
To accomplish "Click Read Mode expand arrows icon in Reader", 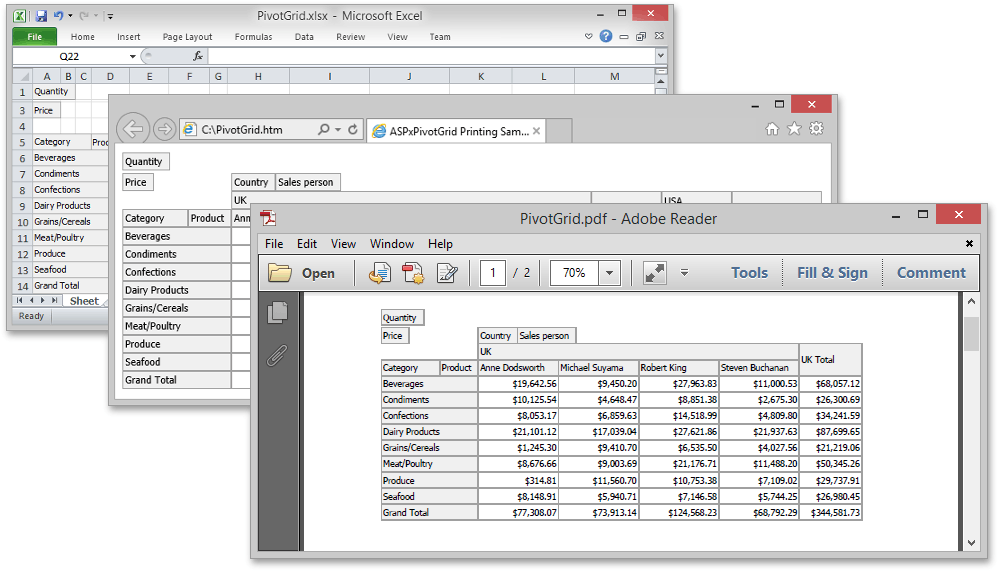I will (654, 273).
